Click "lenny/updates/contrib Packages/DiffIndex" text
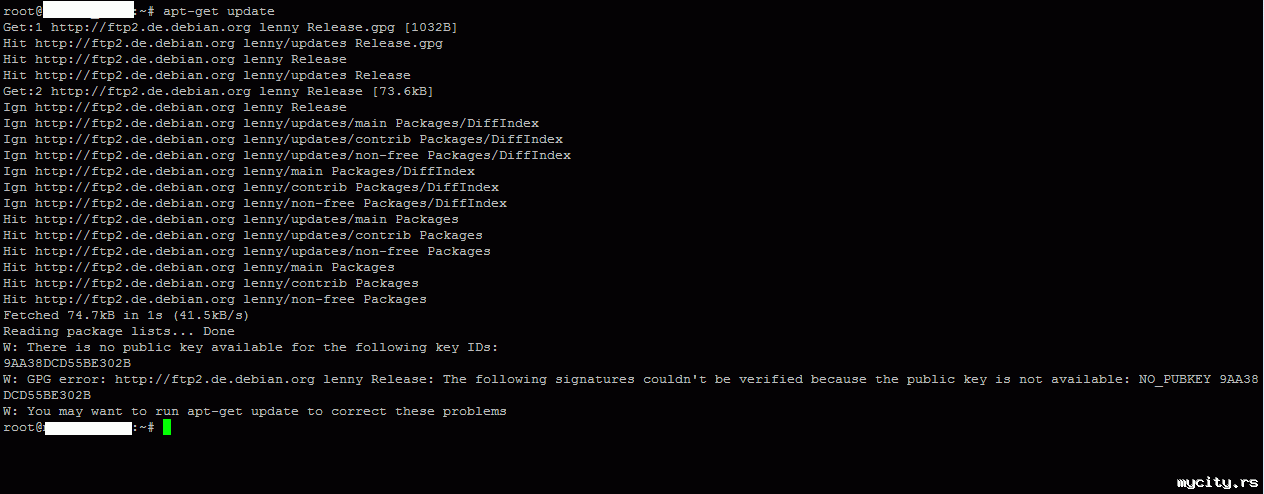Image resolution: width=1264 pixels, height=494 pixels. tap(402, 139)
